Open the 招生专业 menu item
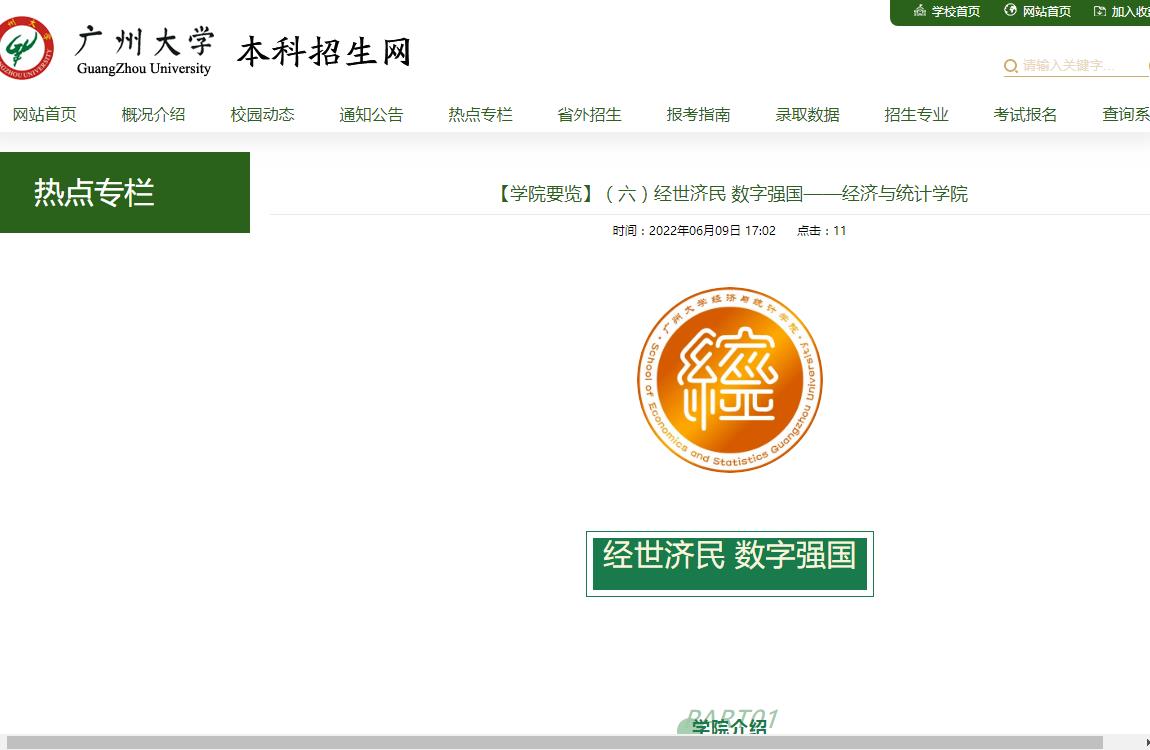 pos(917,114)
